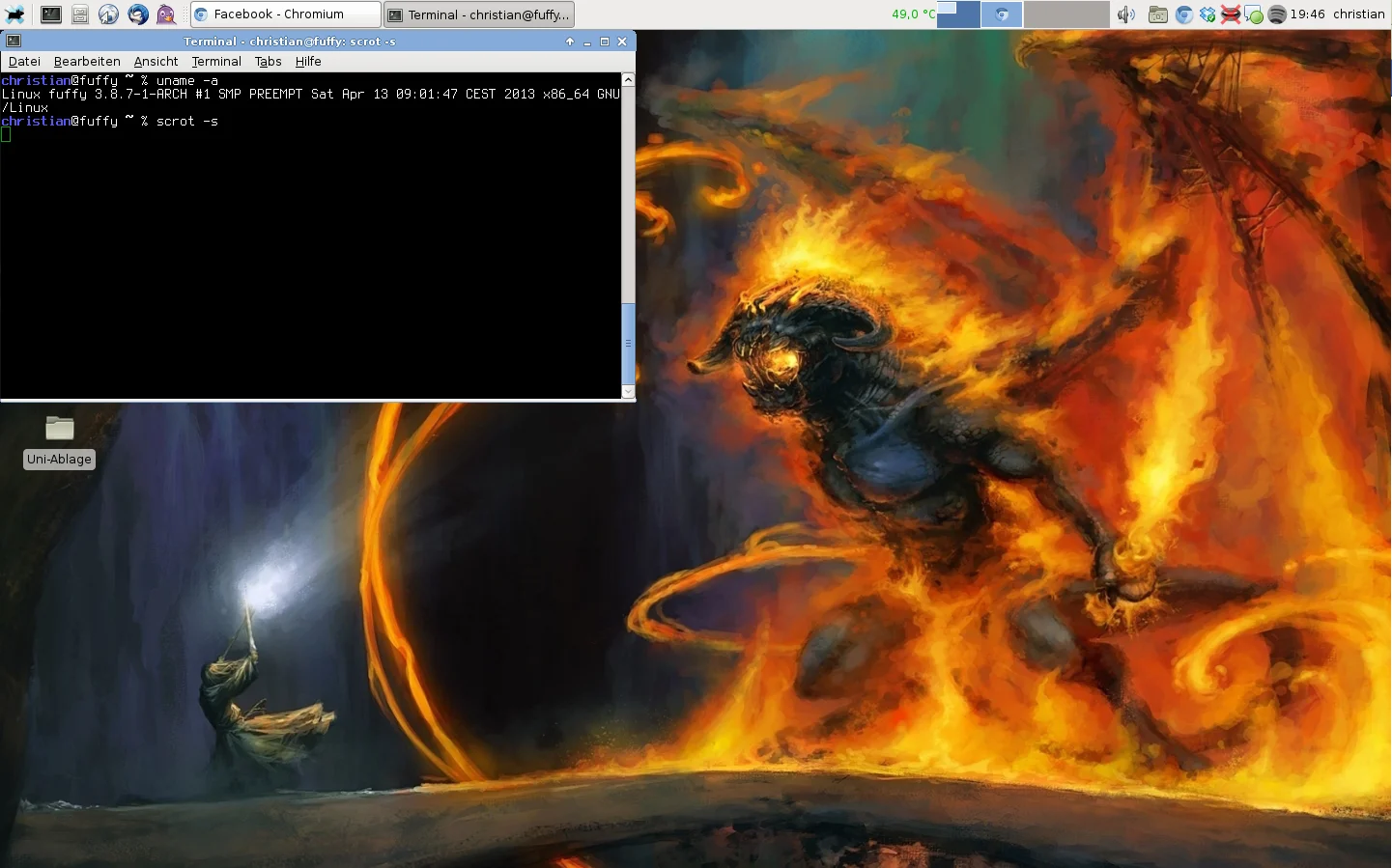
Task: Click the Uni-Ablage folder label
Action: [59, 460]
